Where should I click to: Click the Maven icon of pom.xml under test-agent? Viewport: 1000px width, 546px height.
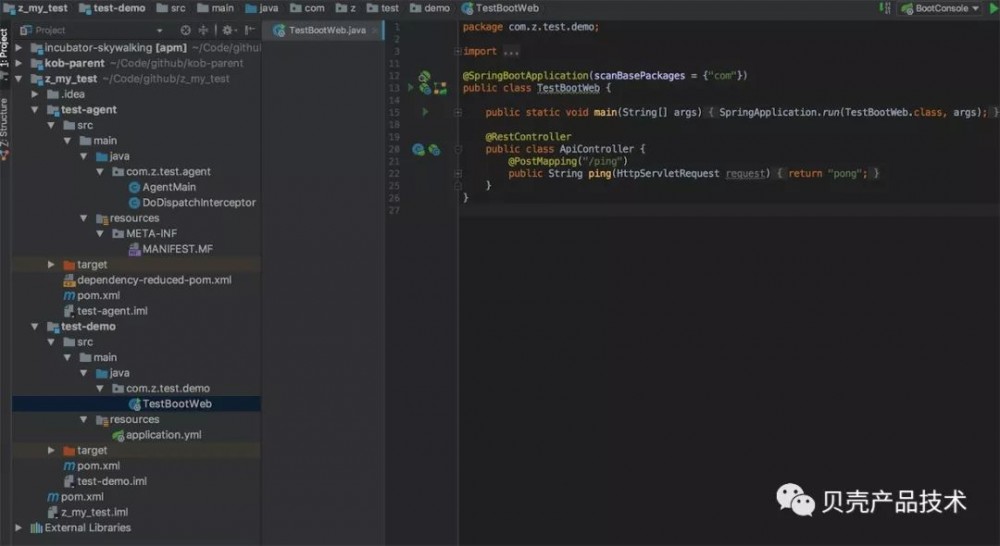70,296
